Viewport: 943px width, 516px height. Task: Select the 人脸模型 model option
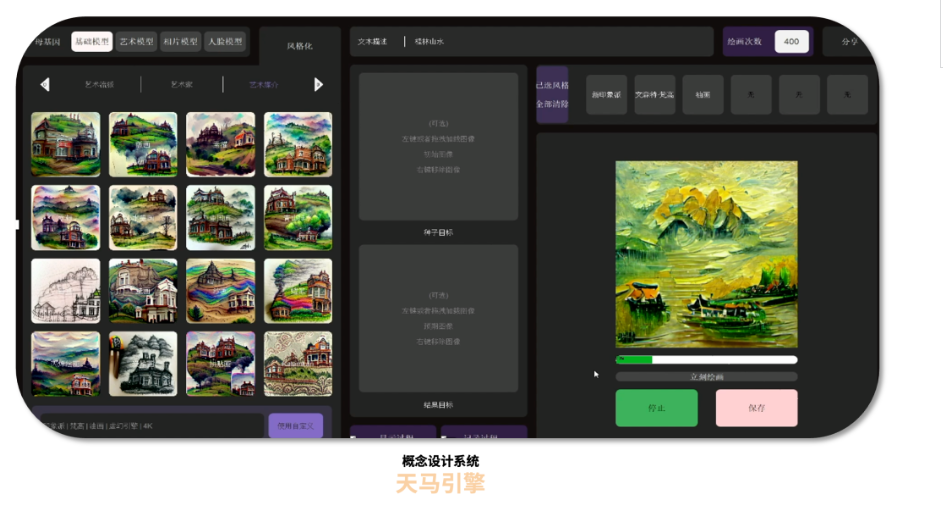[x=225, y=42]
